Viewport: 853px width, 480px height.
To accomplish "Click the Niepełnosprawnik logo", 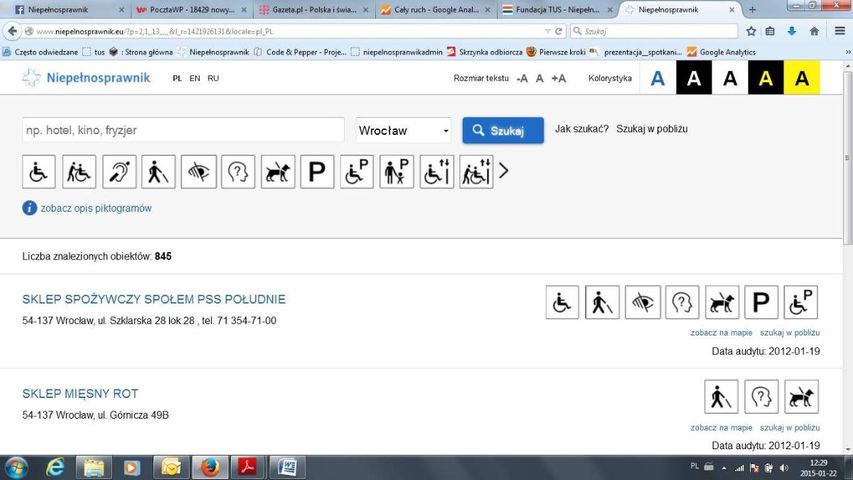I will tap(85, 77).
